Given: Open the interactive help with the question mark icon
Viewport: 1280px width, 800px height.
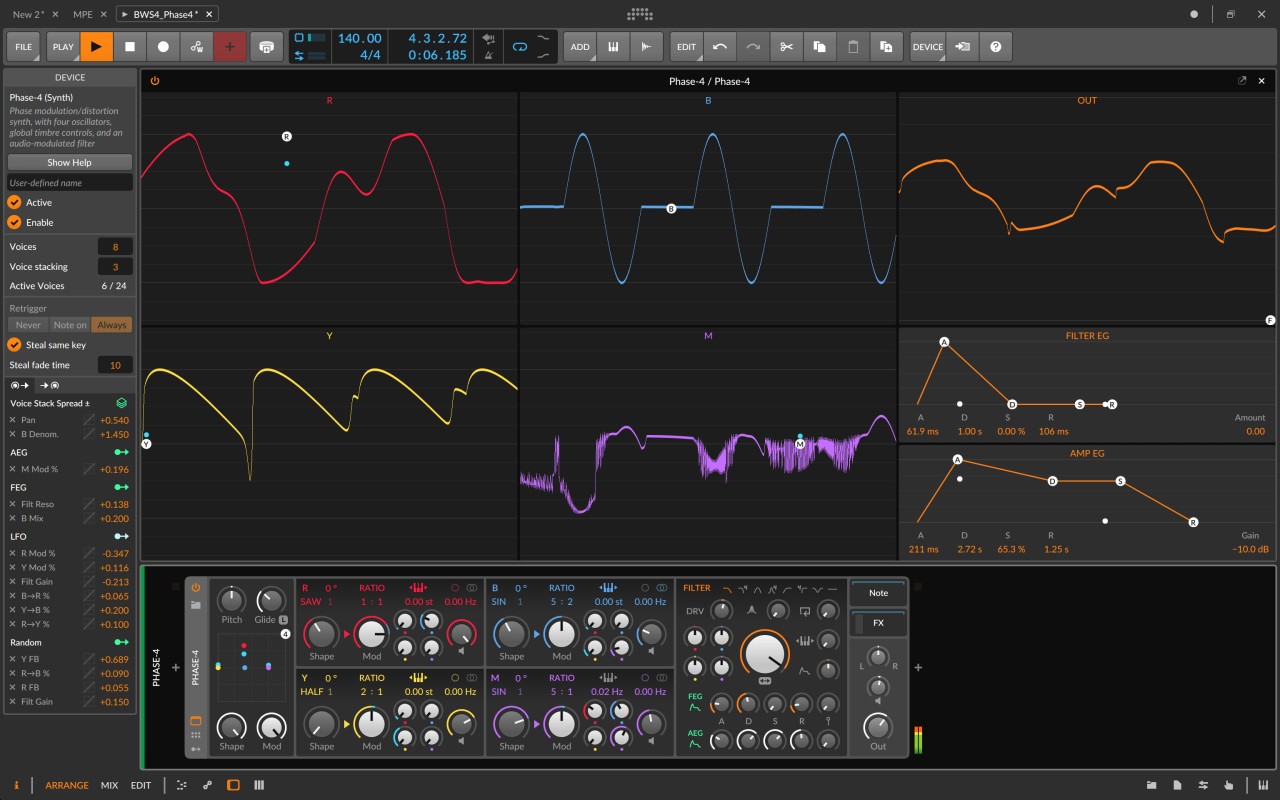Looking at the screenshot, I should [995, 46].
